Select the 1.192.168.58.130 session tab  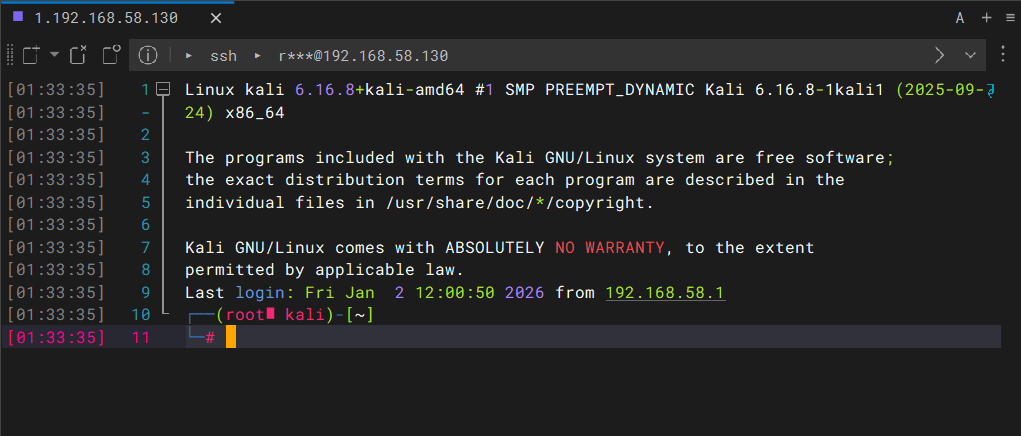(90, 18)
